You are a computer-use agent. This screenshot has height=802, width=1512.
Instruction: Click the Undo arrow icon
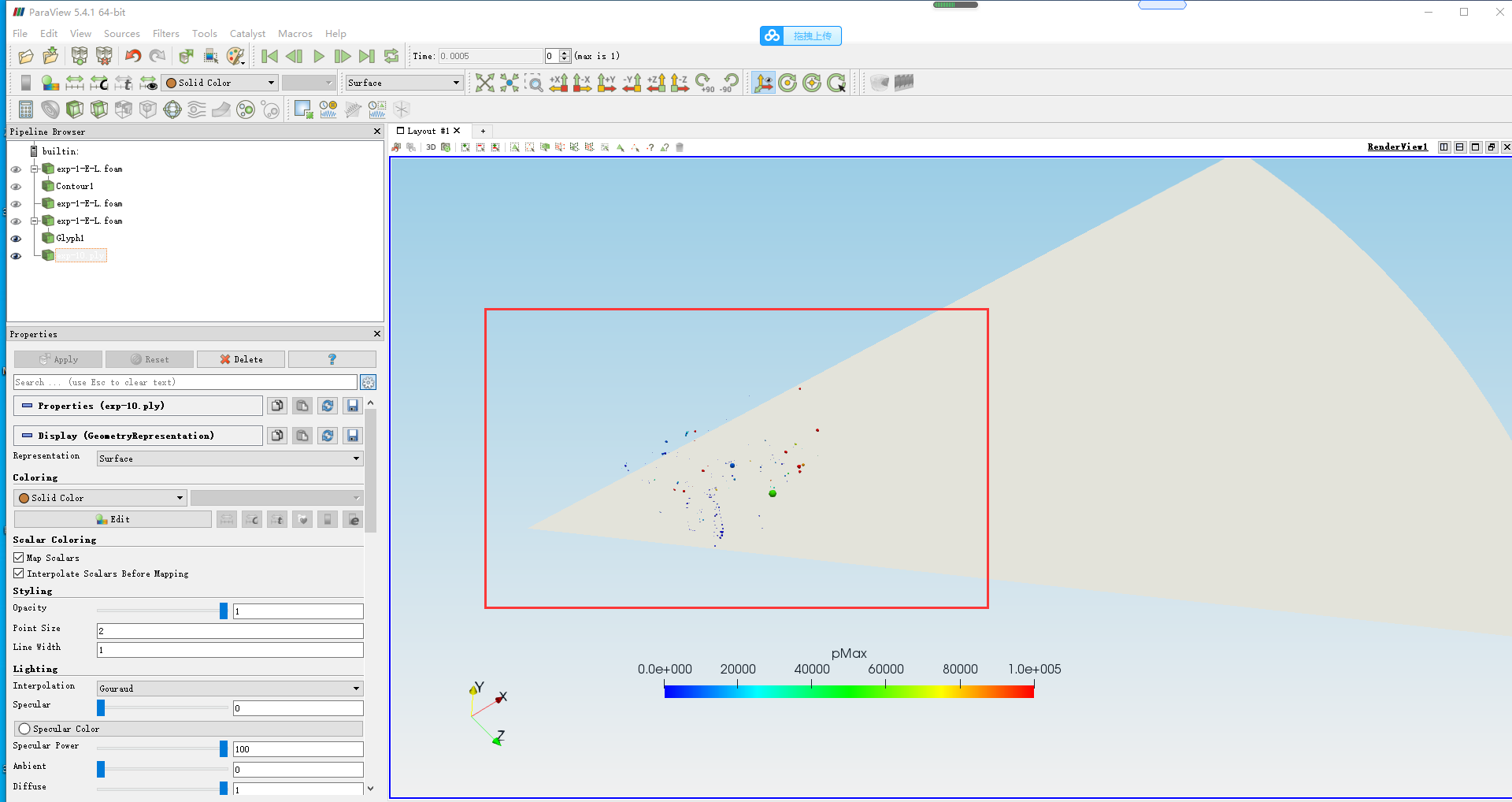[133, 56]
